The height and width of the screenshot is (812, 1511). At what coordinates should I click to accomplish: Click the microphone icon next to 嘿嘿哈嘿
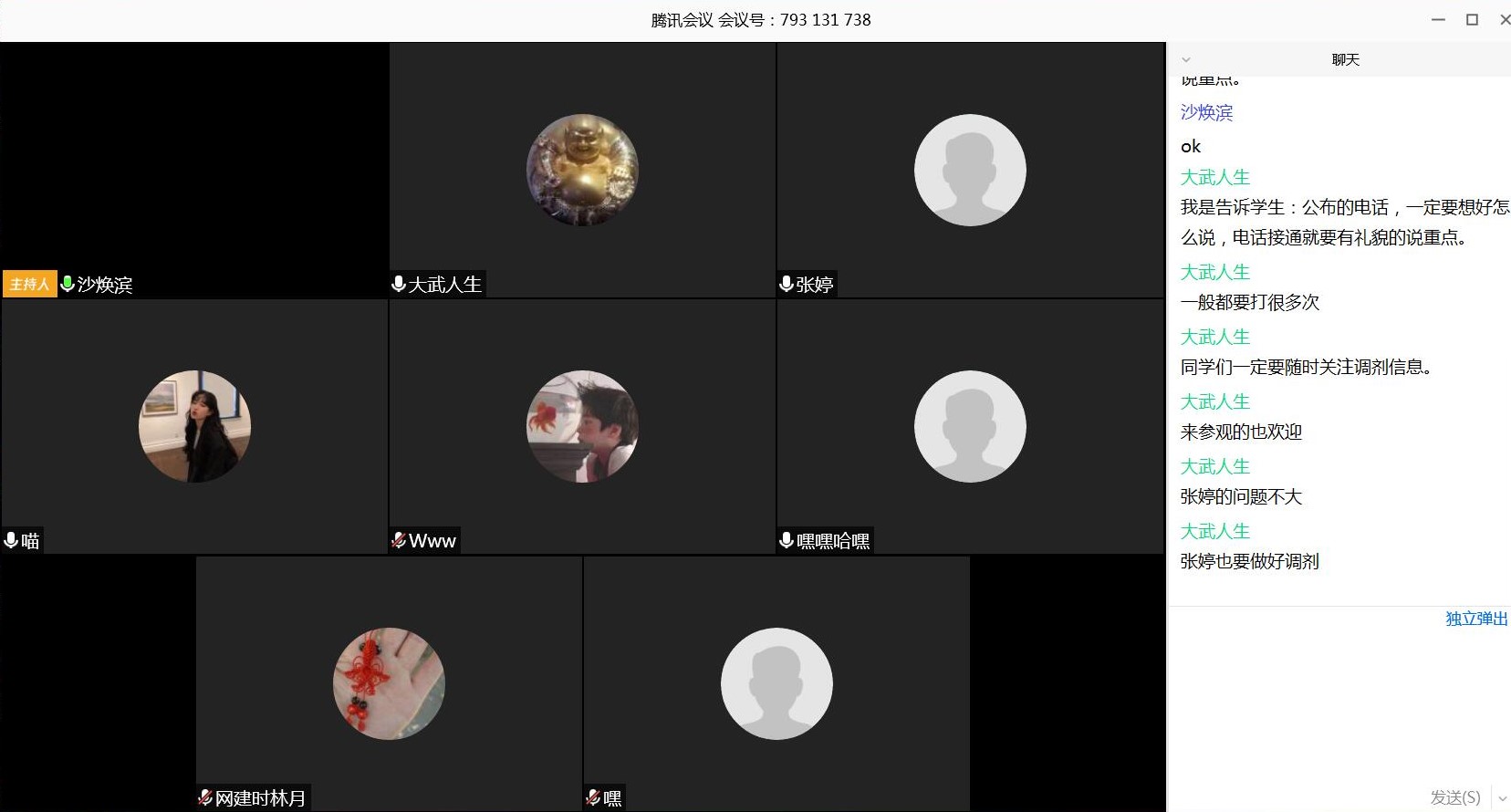[x=786, y=540]
